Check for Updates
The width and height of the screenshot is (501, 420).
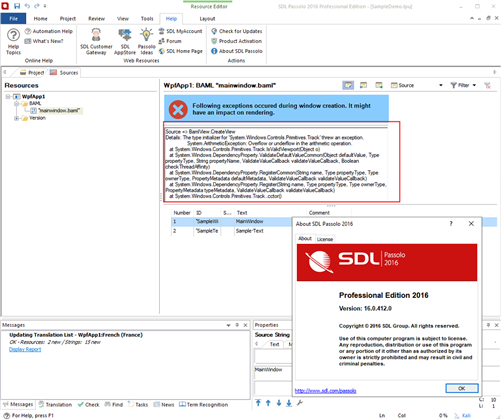pos(237,31)
